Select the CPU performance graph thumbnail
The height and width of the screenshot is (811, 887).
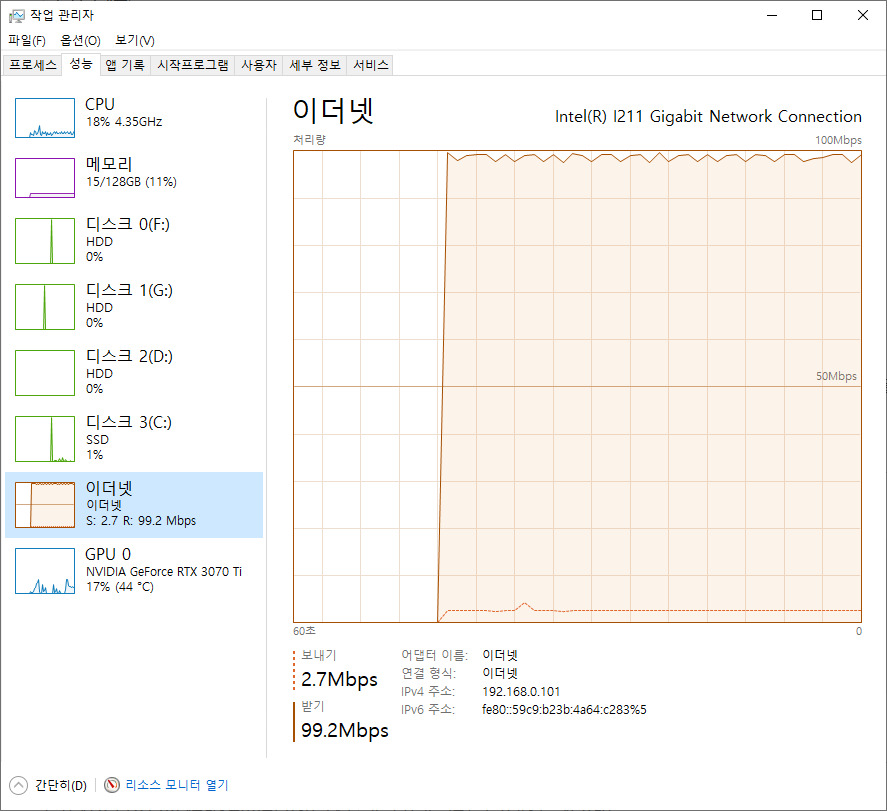45,118
